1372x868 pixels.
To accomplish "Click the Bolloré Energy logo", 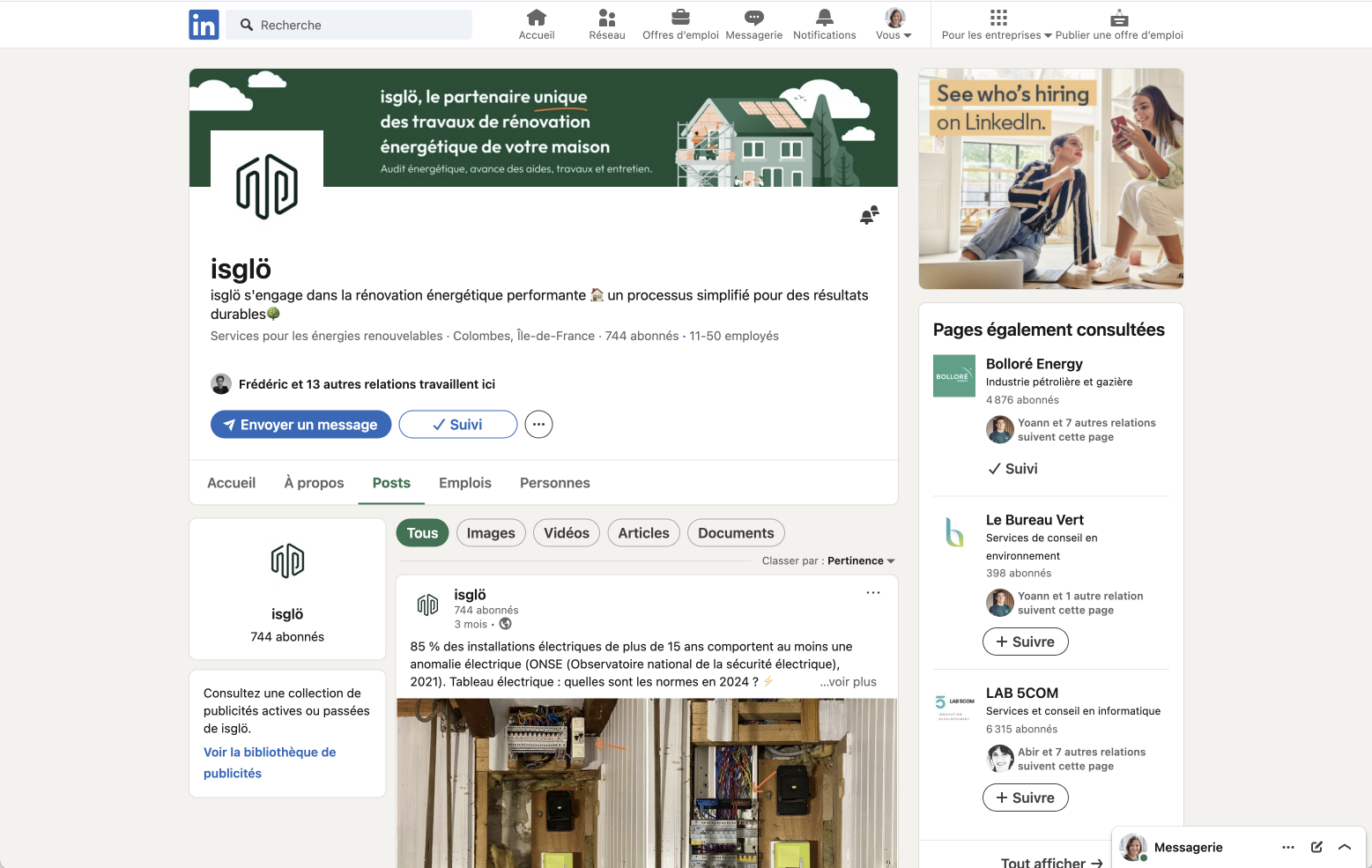I will click(954, 376).
